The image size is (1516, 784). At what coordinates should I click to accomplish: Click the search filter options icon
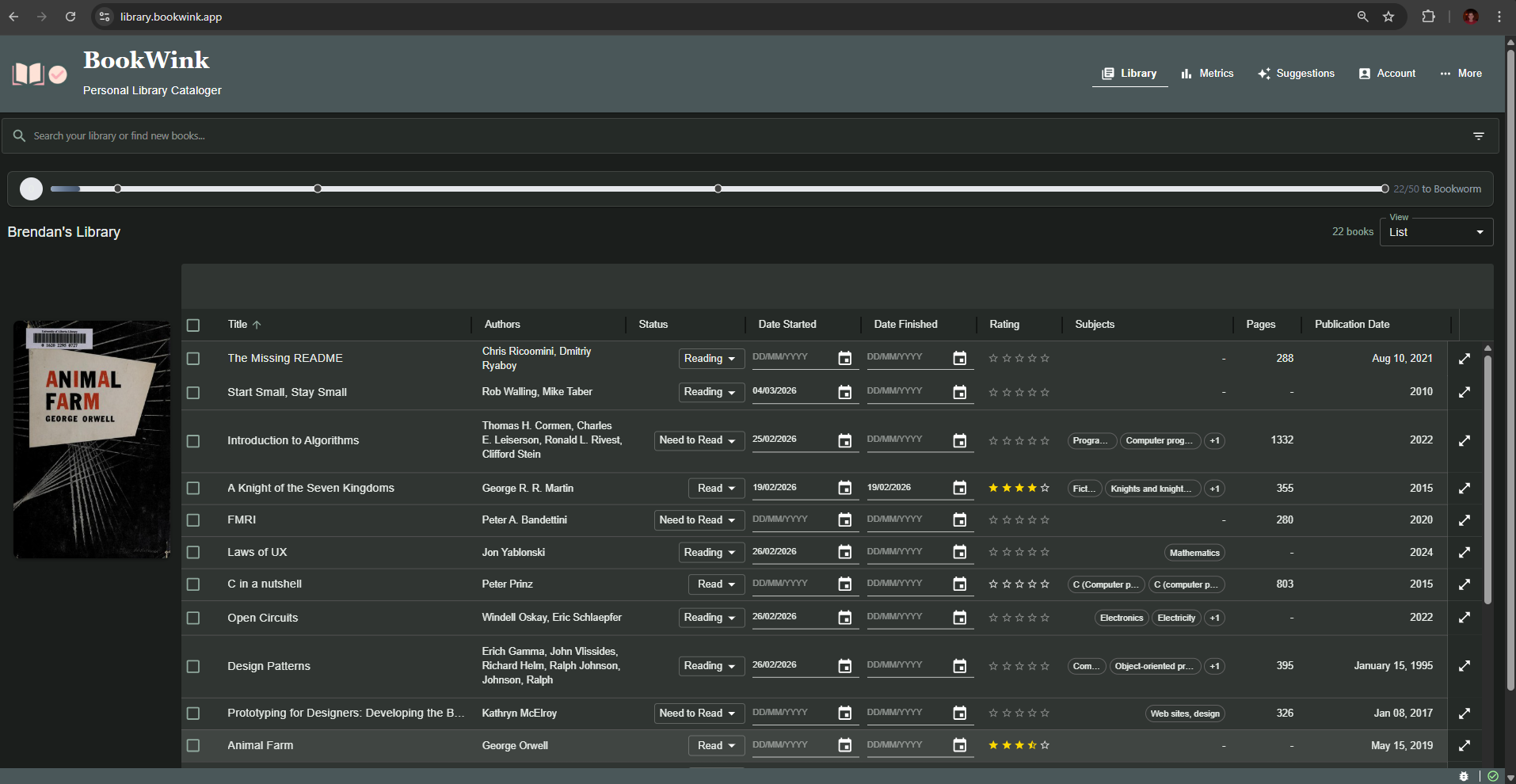(1478, 136)
